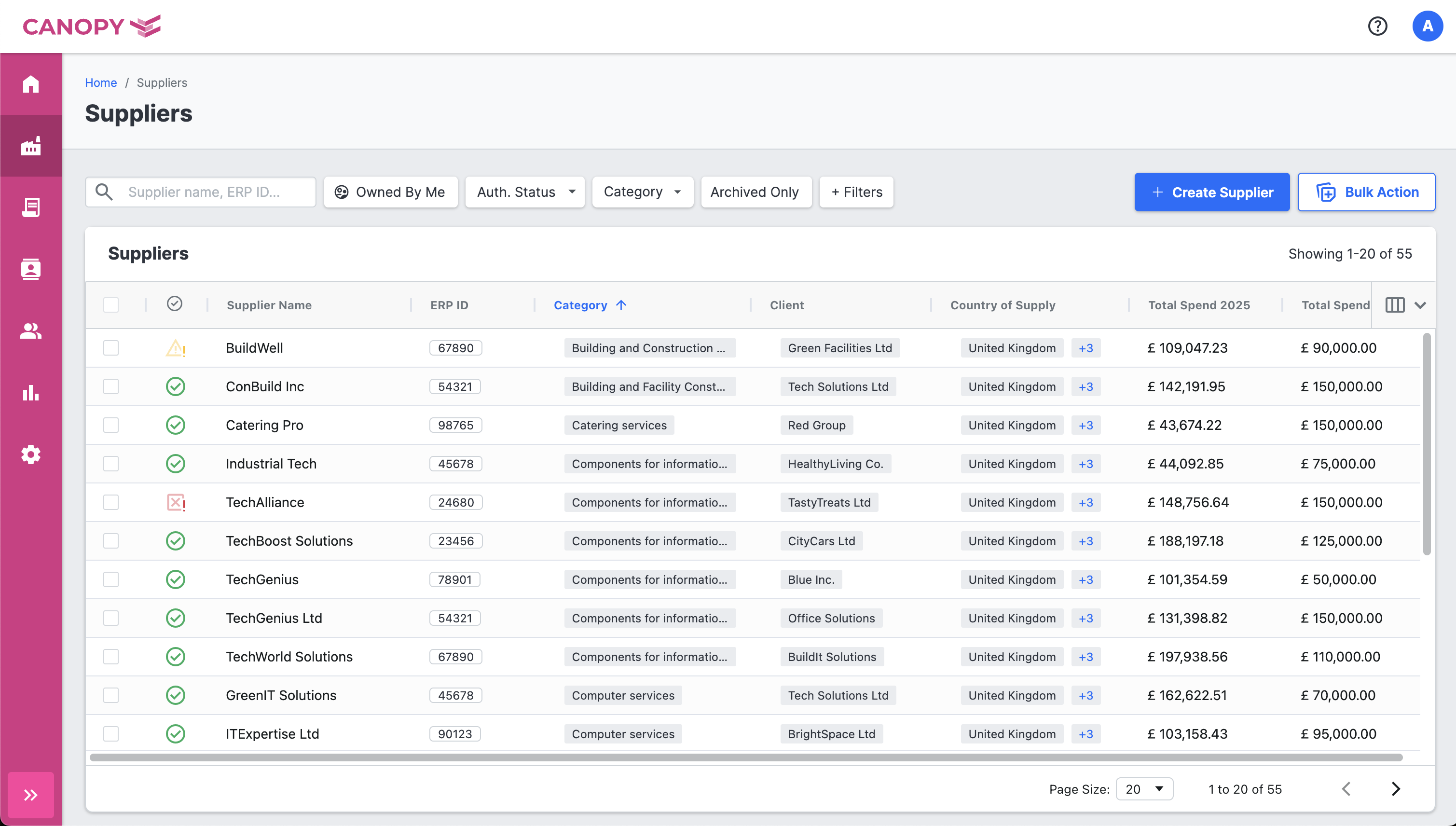
Task: Open the Home sidebar icon
Action: click(30, 84)
